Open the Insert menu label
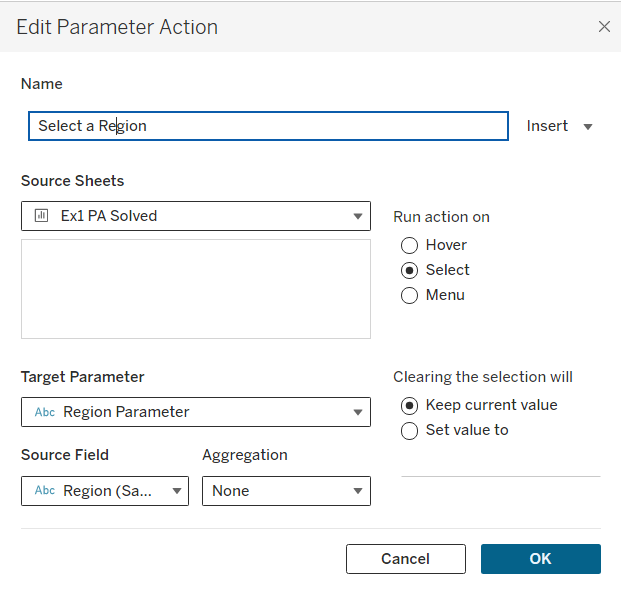 click(x=547, y=126)
